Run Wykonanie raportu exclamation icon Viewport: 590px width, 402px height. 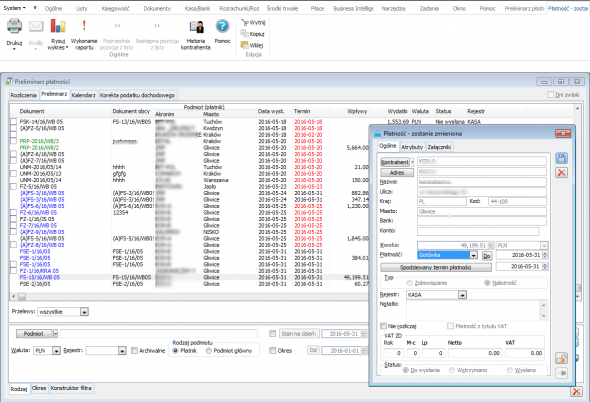tap(84, 26)
